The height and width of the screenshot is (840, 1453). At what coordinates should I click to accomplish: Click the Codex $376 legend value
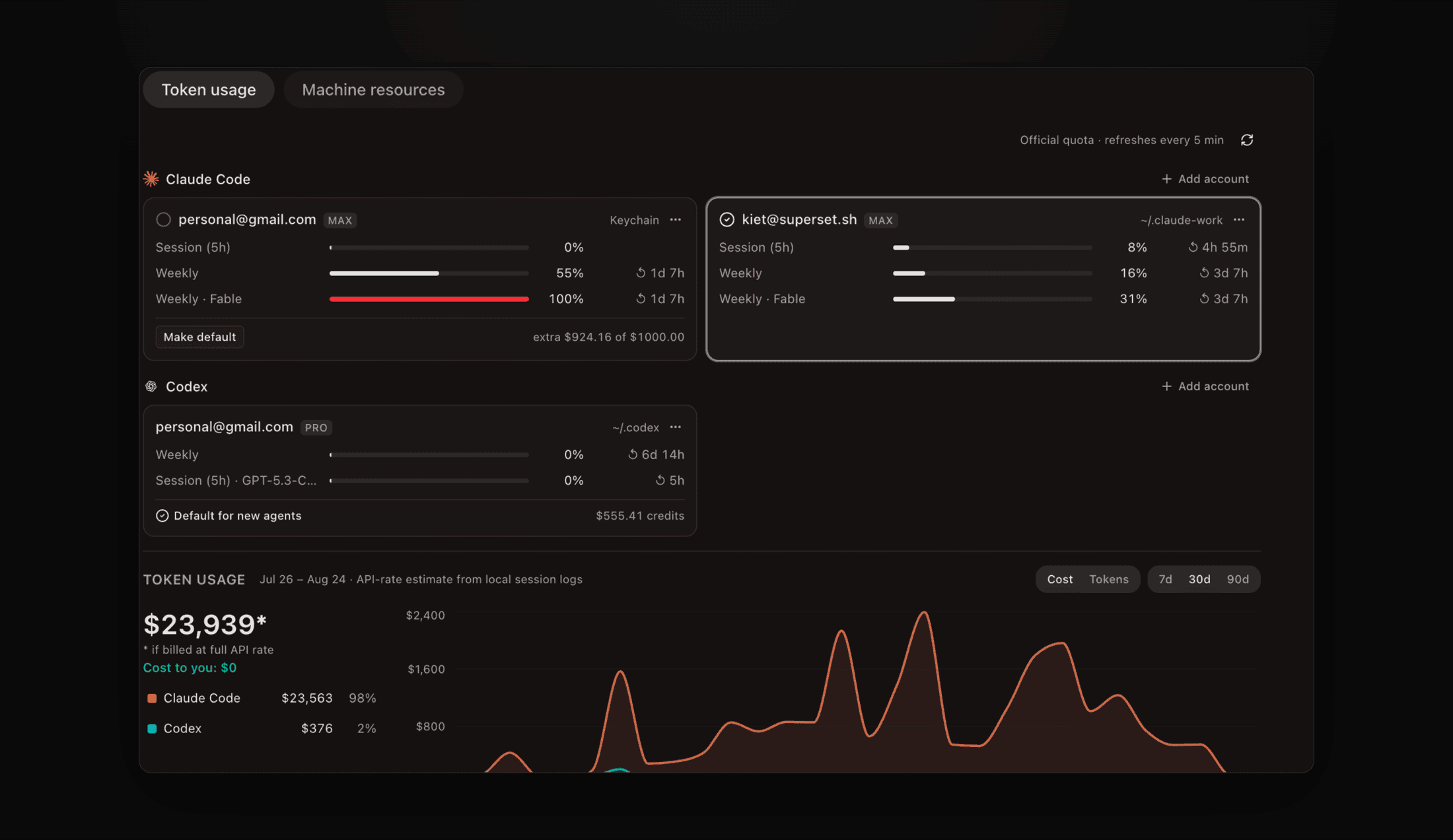pos(316,728)
